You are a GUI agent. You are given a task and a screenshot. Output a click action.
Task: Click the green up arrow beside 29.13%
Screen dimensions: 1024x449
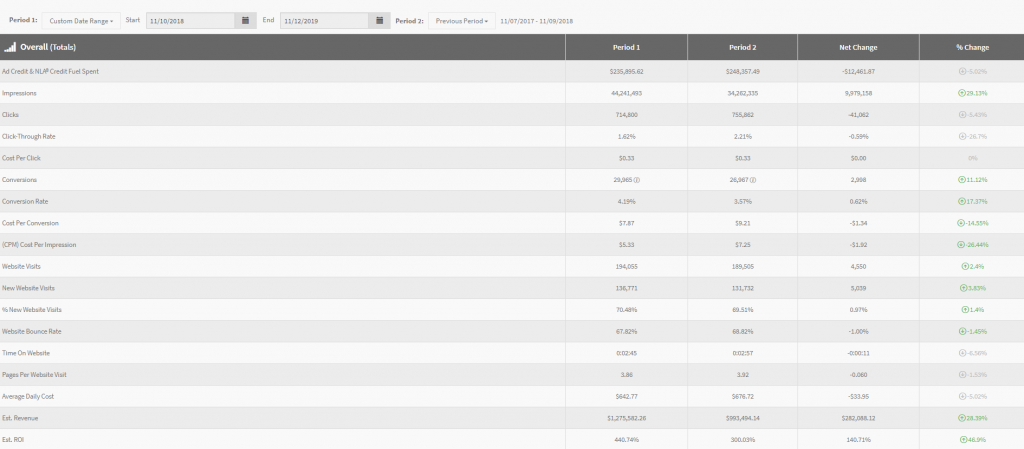point(961,93)
